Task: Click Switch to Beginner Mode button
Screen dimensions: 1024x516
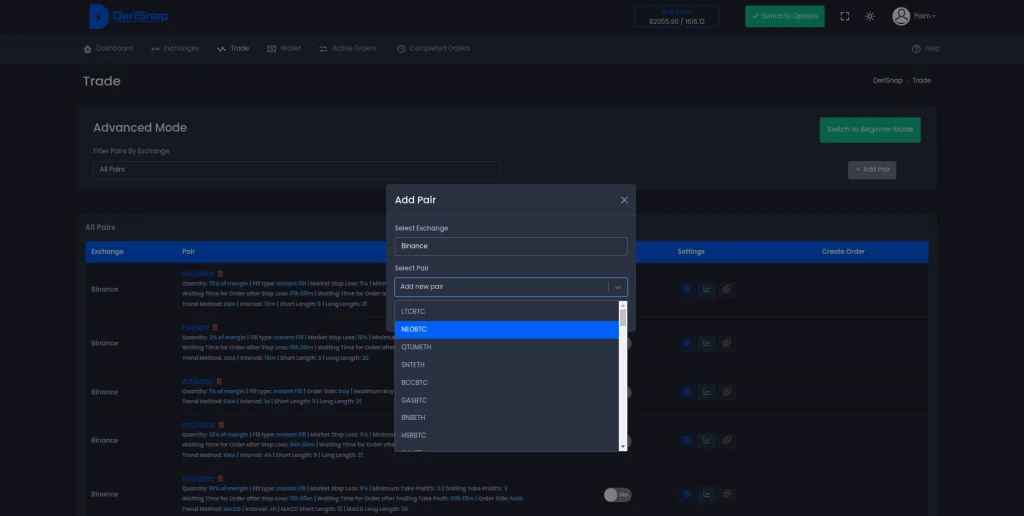Action: tap(869, 130)
